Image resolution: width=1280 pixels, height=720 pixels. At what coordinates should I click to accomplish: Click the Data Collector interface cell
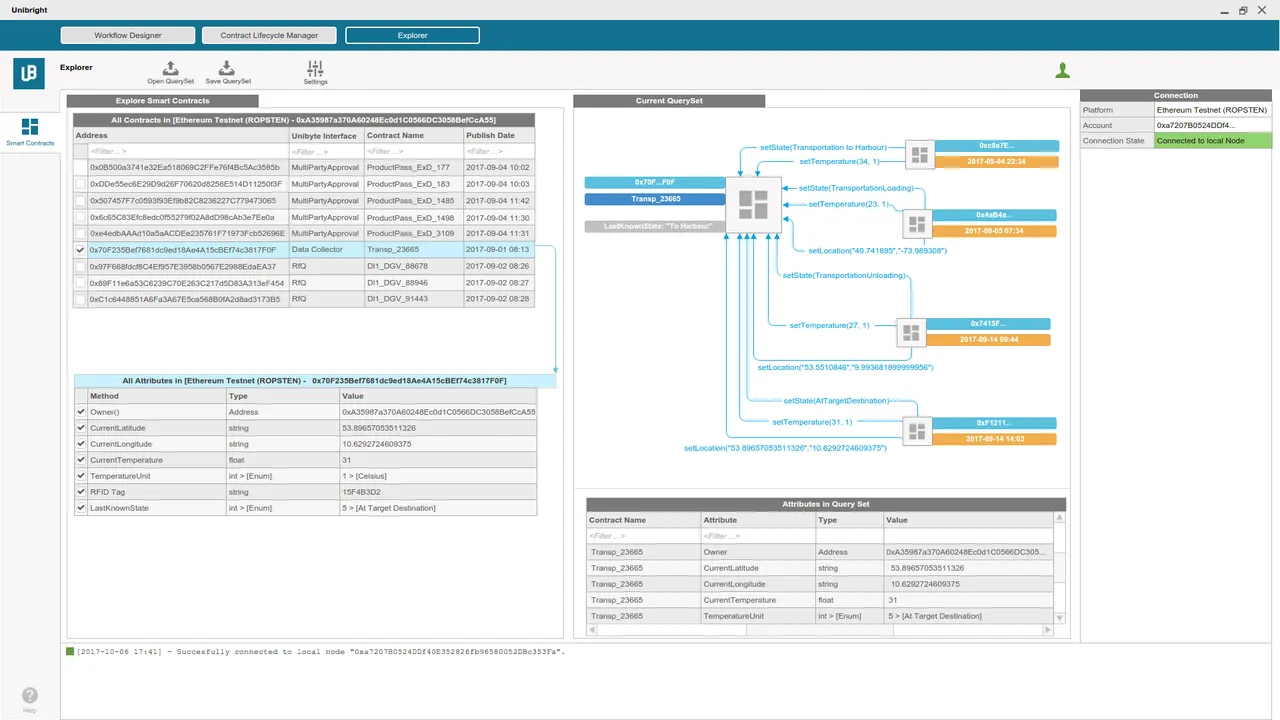coord(326,250)
